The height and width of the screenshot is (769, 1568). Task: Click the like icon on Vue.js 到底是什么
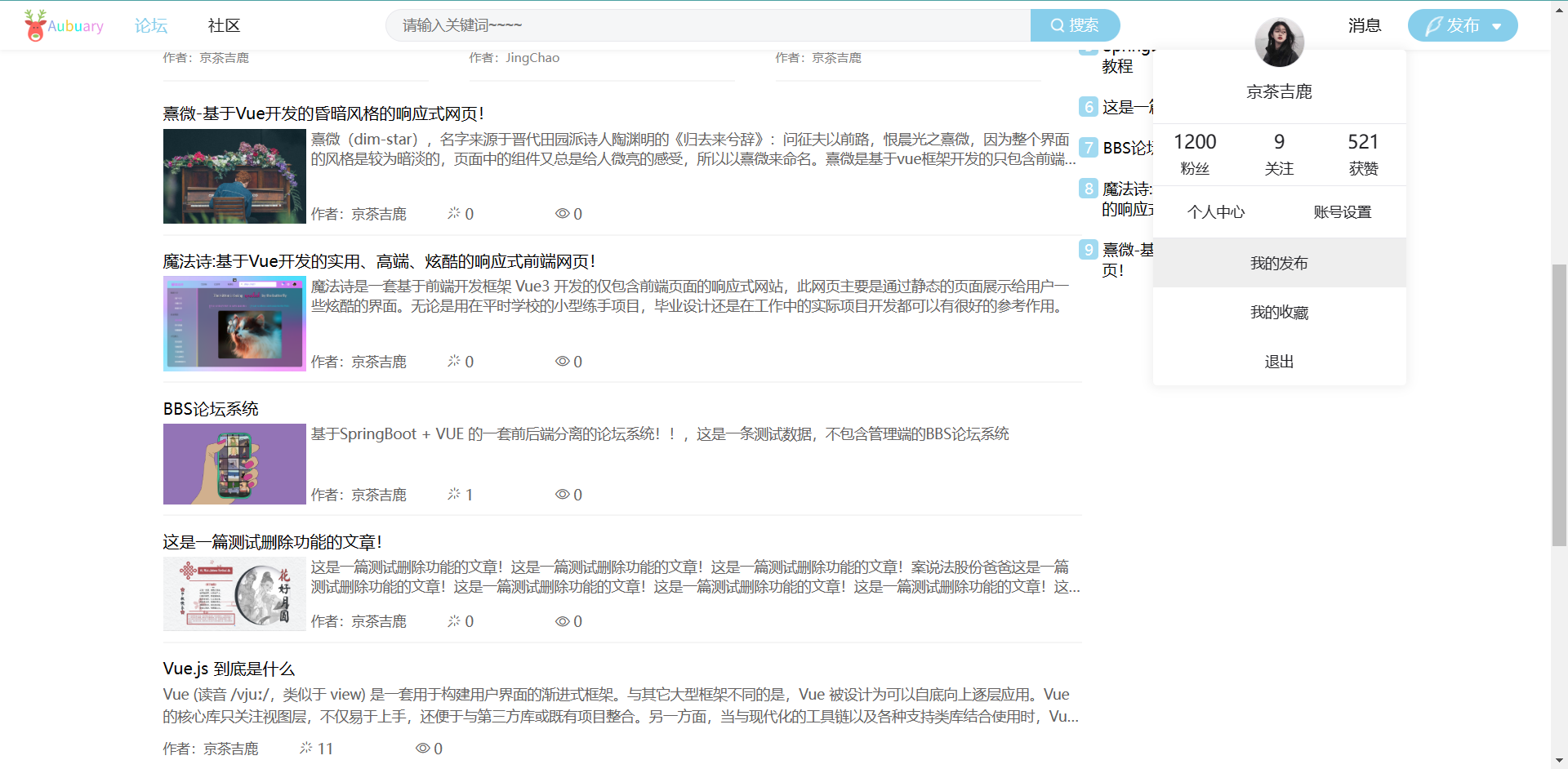coord(305,747)
